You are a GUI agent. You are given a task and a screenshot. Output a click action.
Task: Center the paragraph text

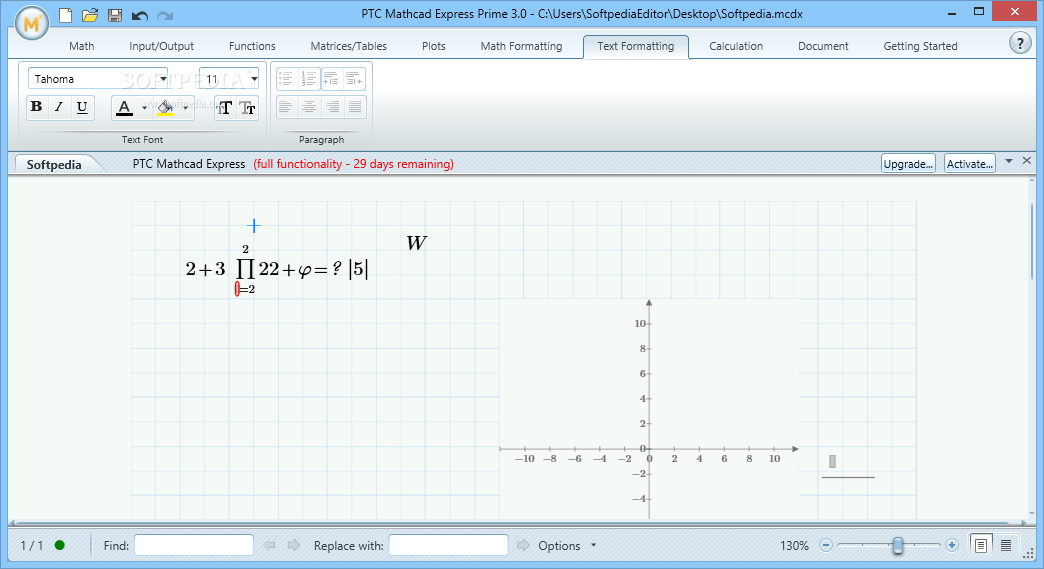(309, 106)
